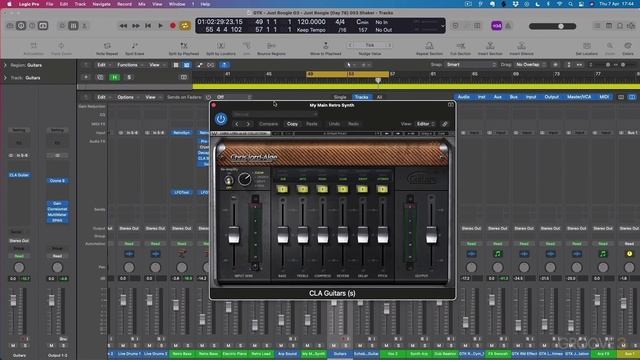This screenshot has height=360, width=640.
Task: Click Insert Silence toolbar icon
Action: click(521, 48)
